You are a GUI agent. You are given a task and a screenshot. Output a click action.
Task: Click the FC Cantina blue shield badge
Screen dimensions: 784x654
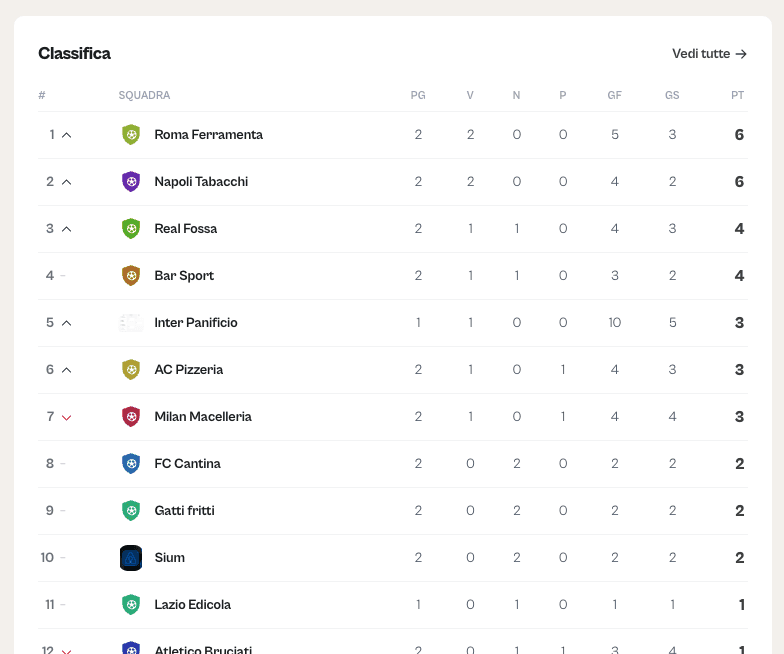point(131,464)
